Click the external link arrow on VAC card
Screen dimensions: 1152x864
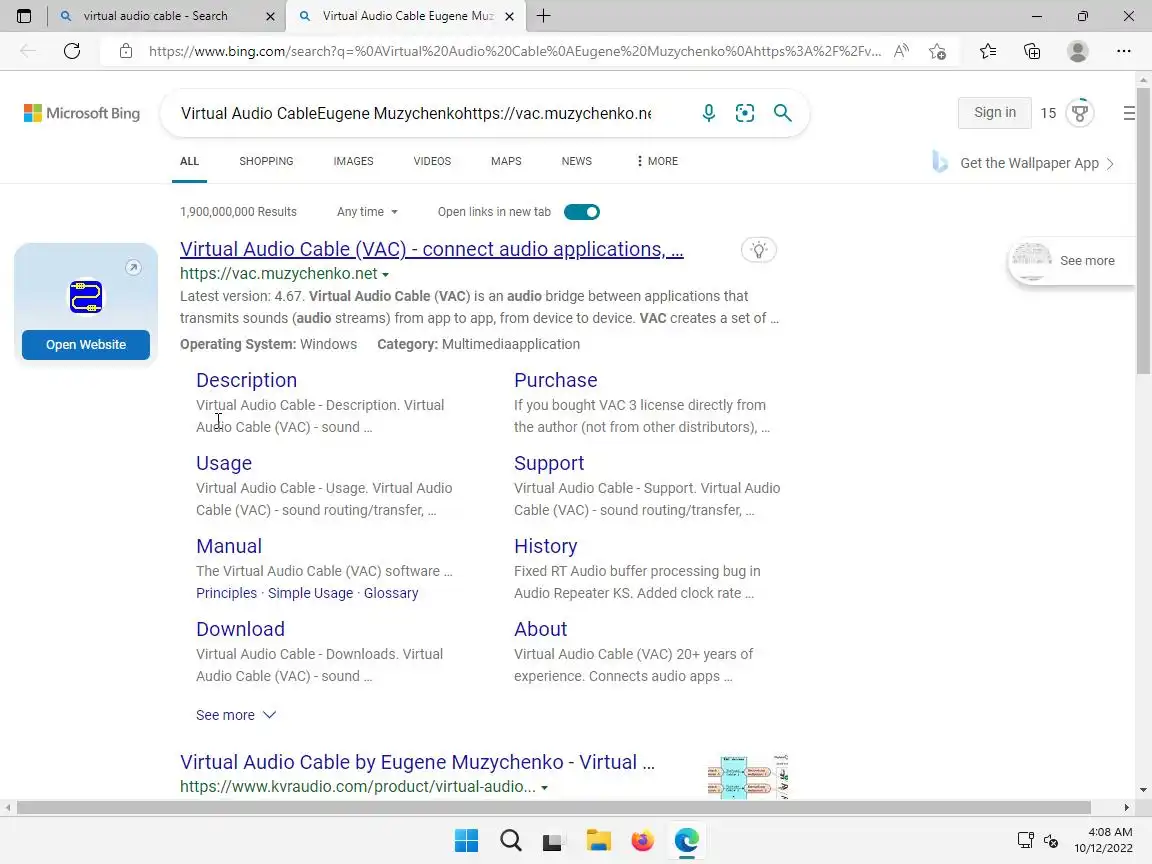[133, 267]
